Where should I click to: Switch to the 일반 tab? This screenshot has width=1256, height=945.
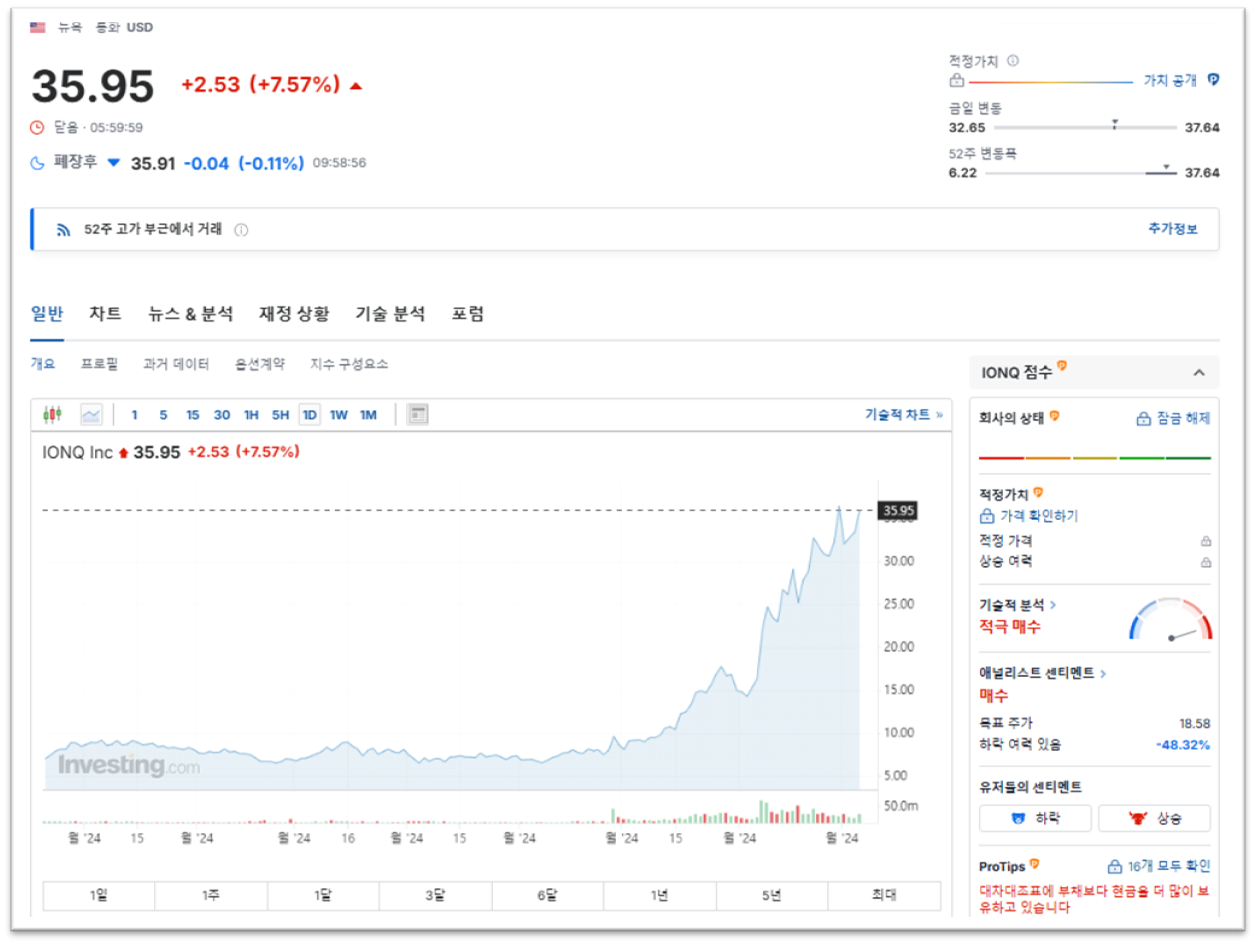pyautogui.click(x=47, y=314)
